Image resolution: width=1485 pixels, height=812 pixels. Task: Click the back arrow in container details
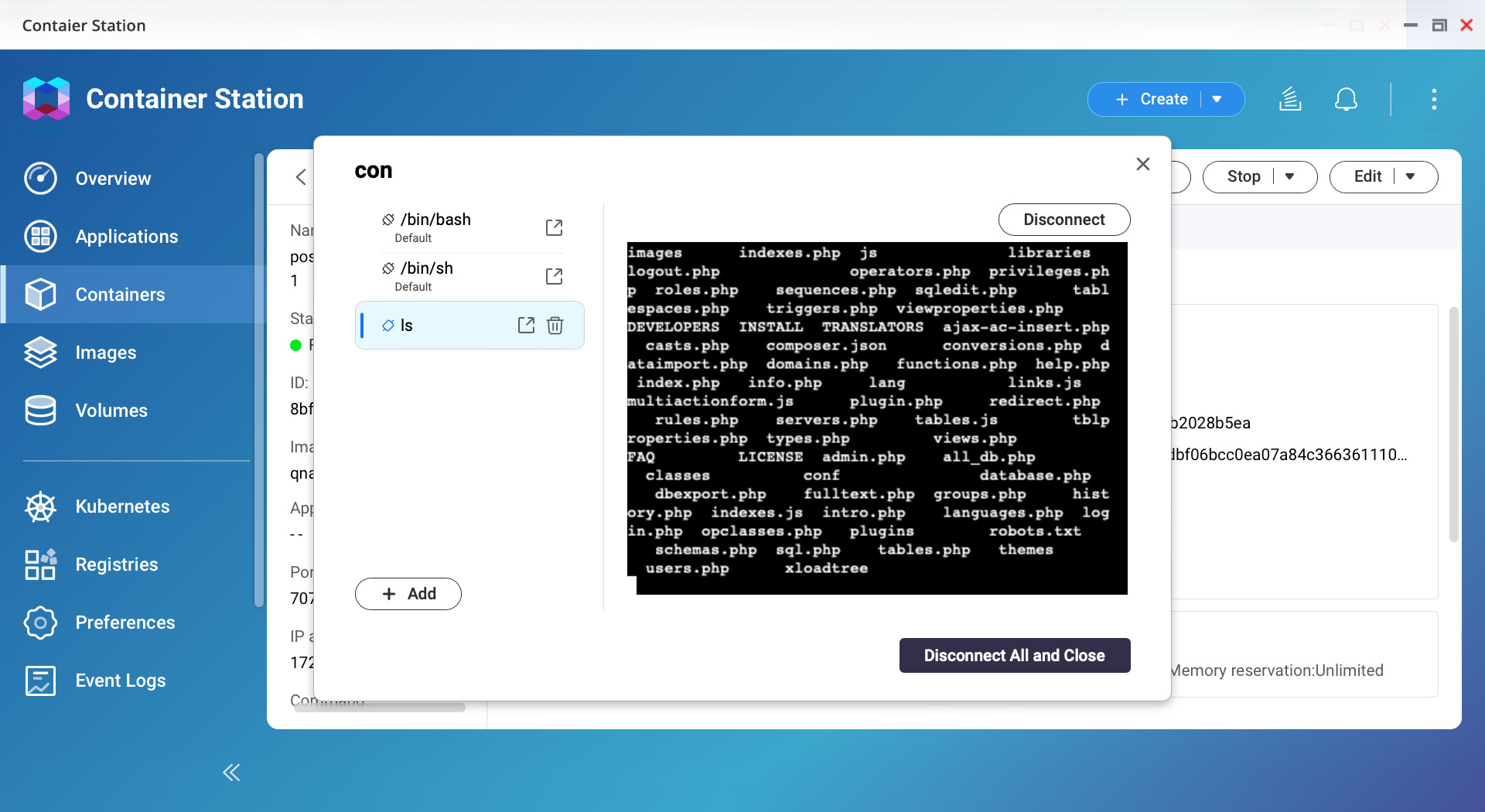(301, 177)
